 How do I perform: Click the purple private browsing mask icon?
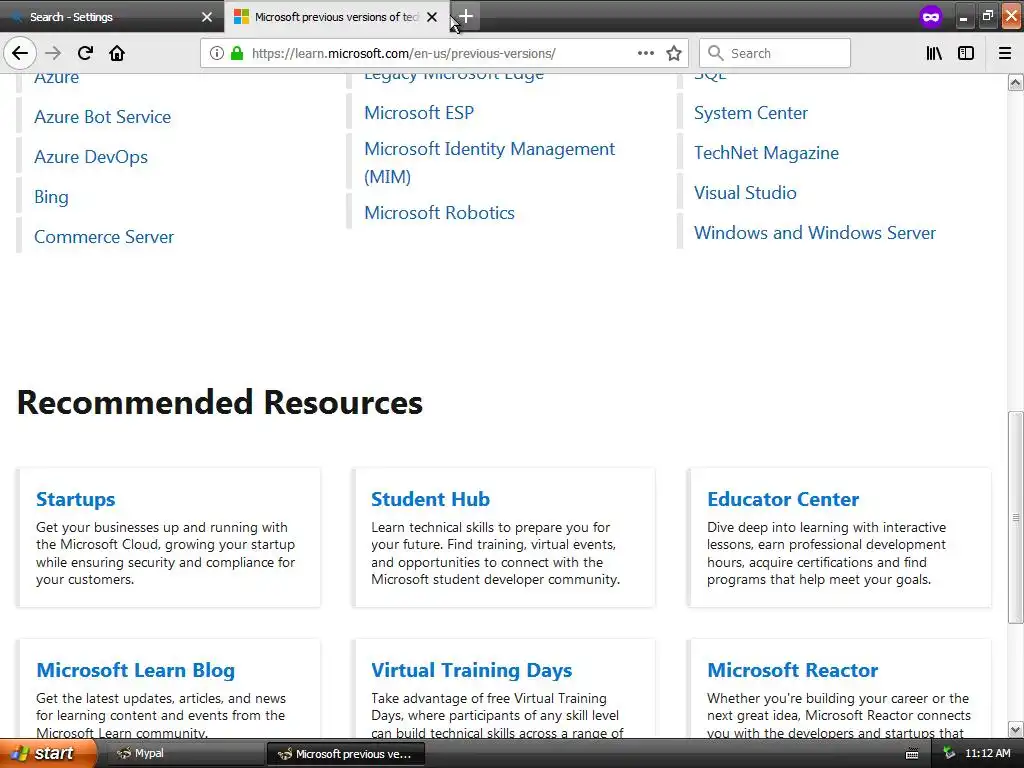click(x=931, y=16)
